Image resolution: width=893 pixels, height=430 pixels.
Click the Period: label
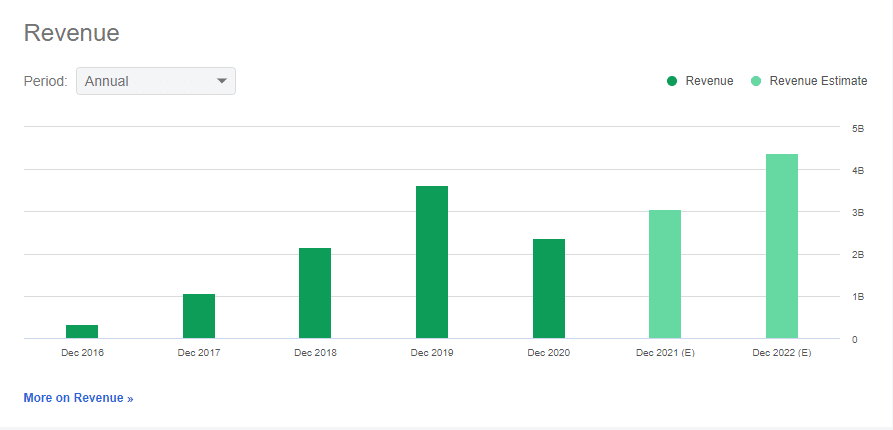pyautogui.click(x=46, y=81)
